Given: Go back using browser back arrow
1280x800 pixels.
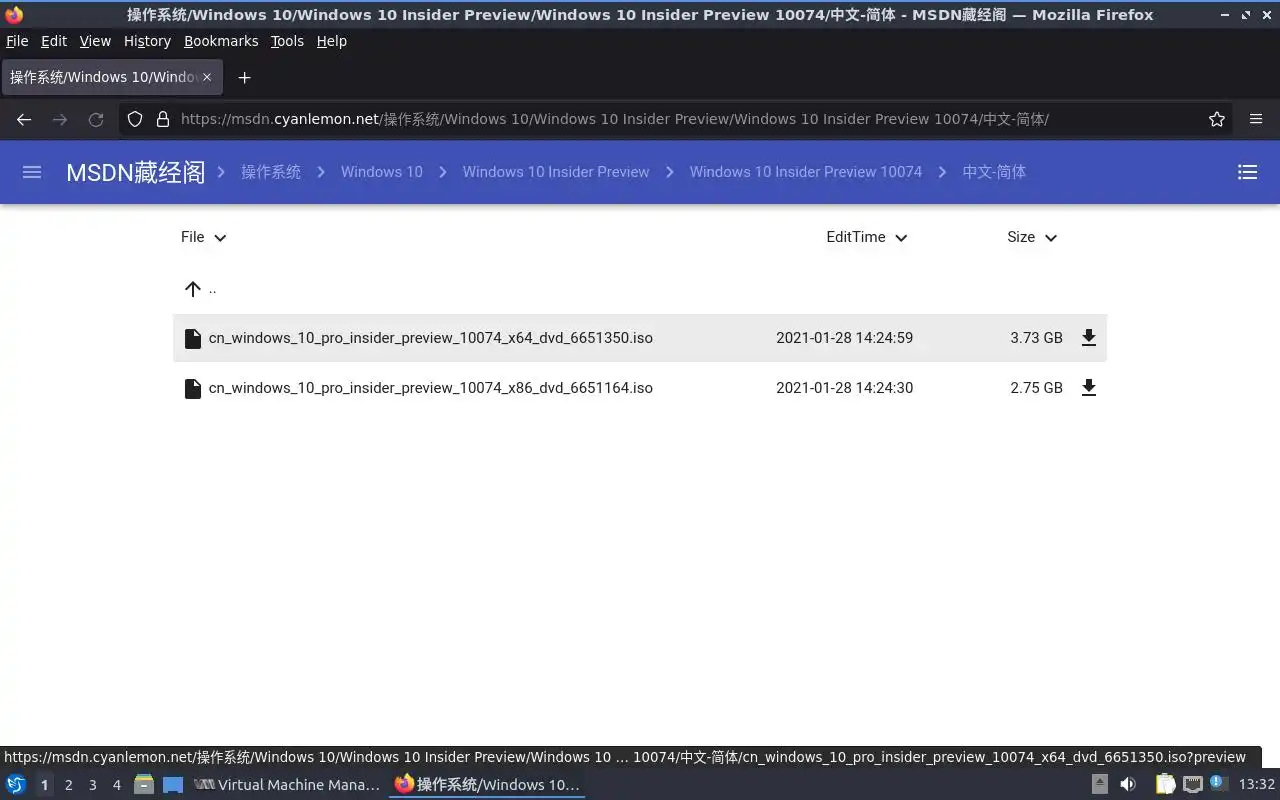Looking at the screenshot, I should pyautogui.click(x=24, y=119).
